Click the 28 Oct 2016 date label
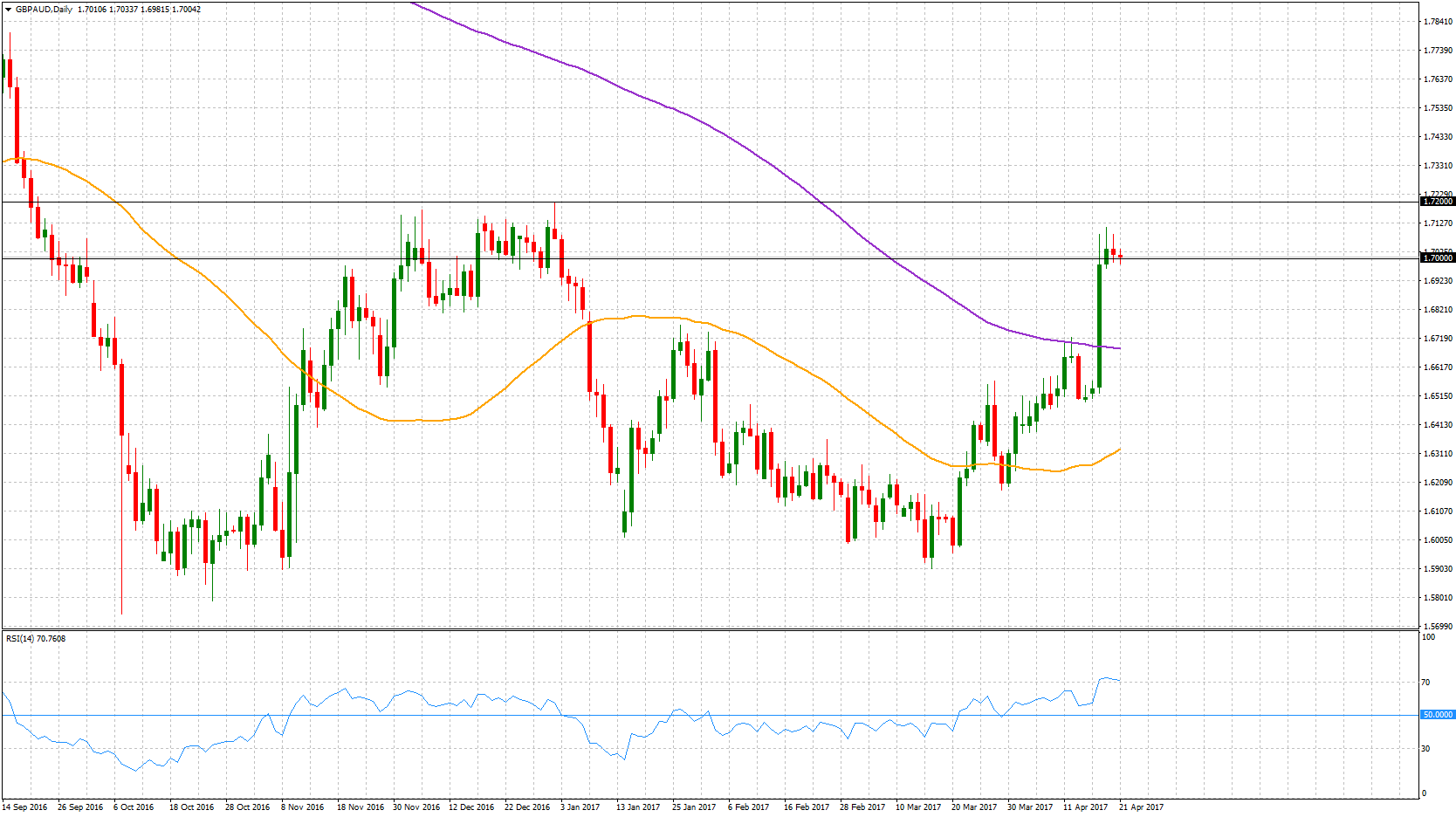The image size is (1456, 817). point(248,807)
